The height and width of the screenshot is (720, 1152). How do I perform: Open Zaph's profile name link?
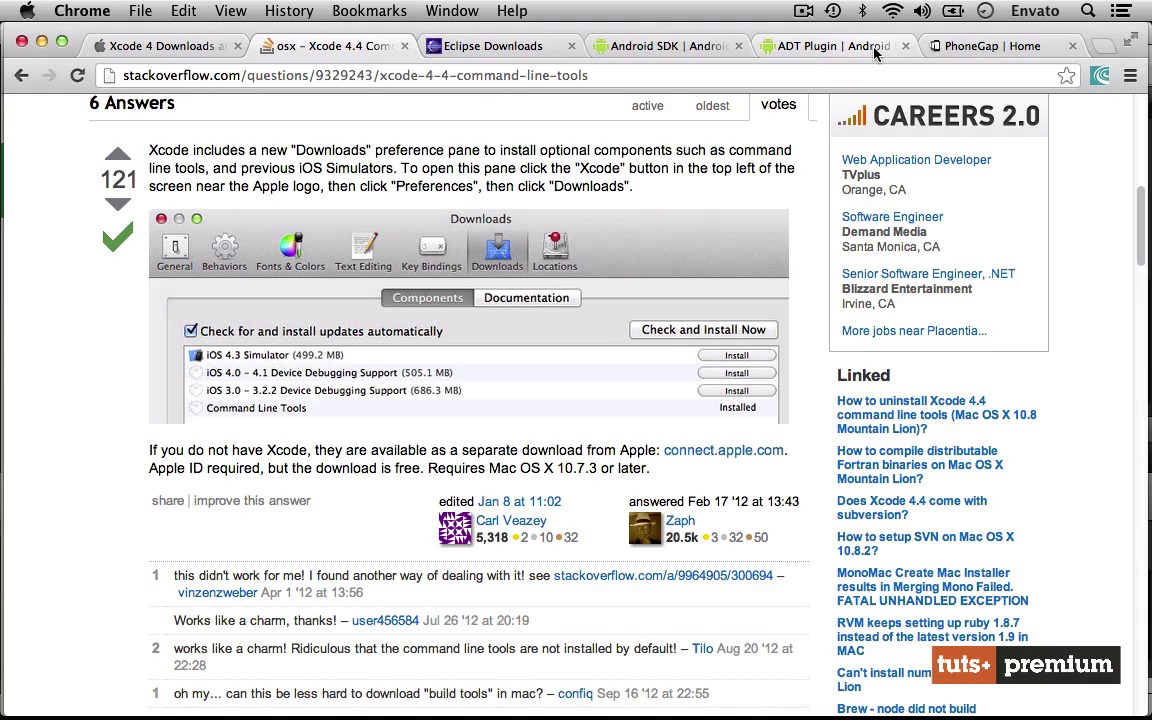pos(680,520)
